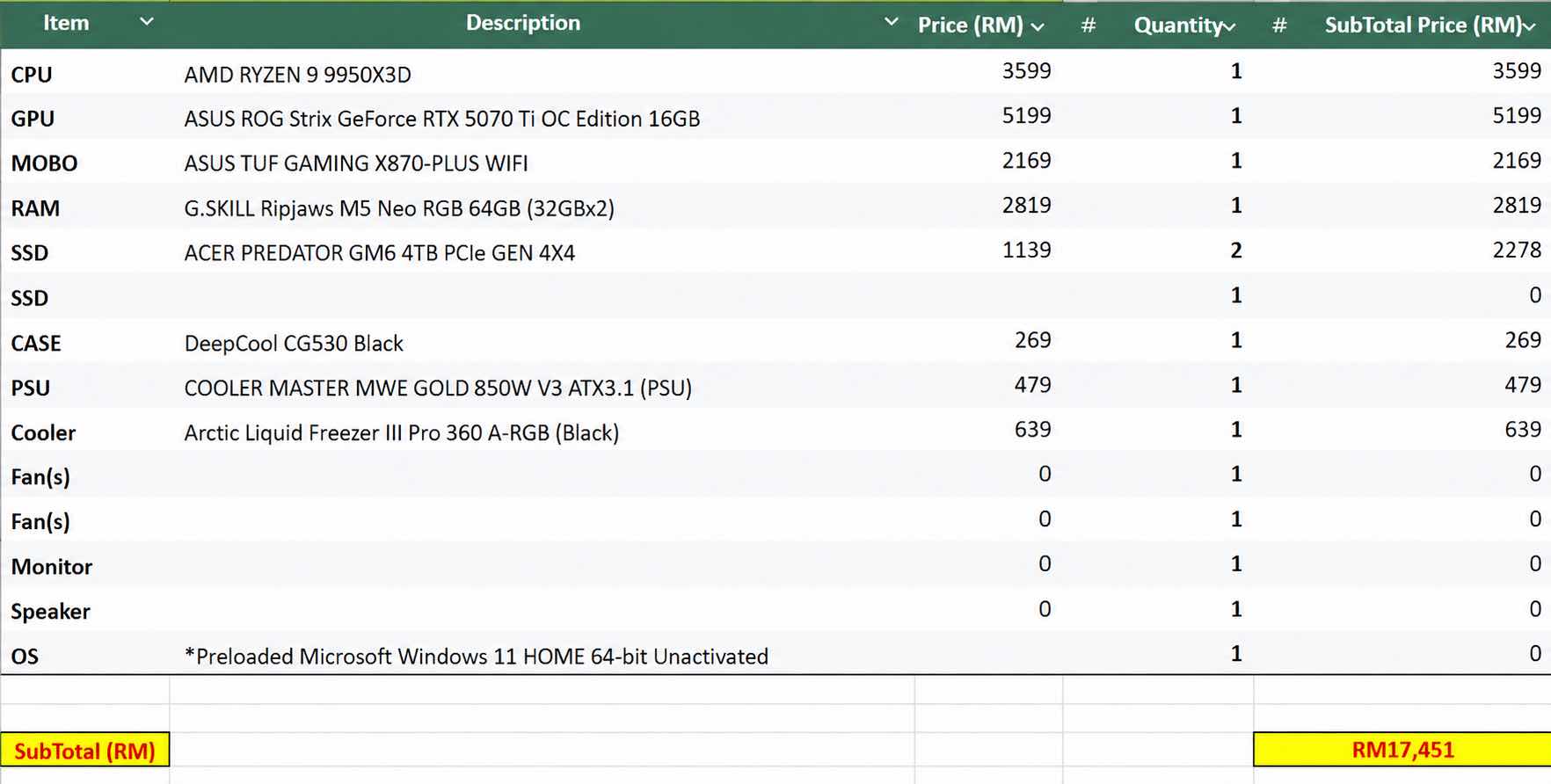Click the RAM price cell "2819"
This screenshot has height=784, width=1551.
(1026, 206)
